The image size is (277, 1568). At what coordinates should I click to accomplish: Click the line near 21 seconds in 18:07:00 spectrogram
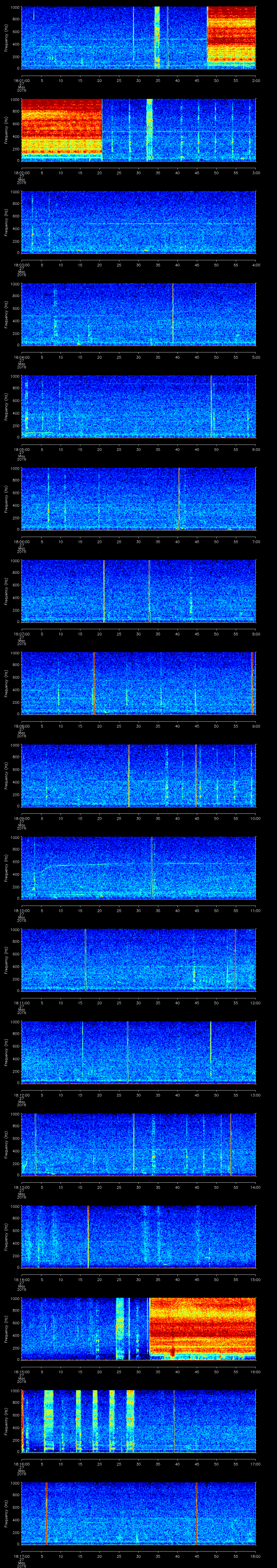click(104, 590)
